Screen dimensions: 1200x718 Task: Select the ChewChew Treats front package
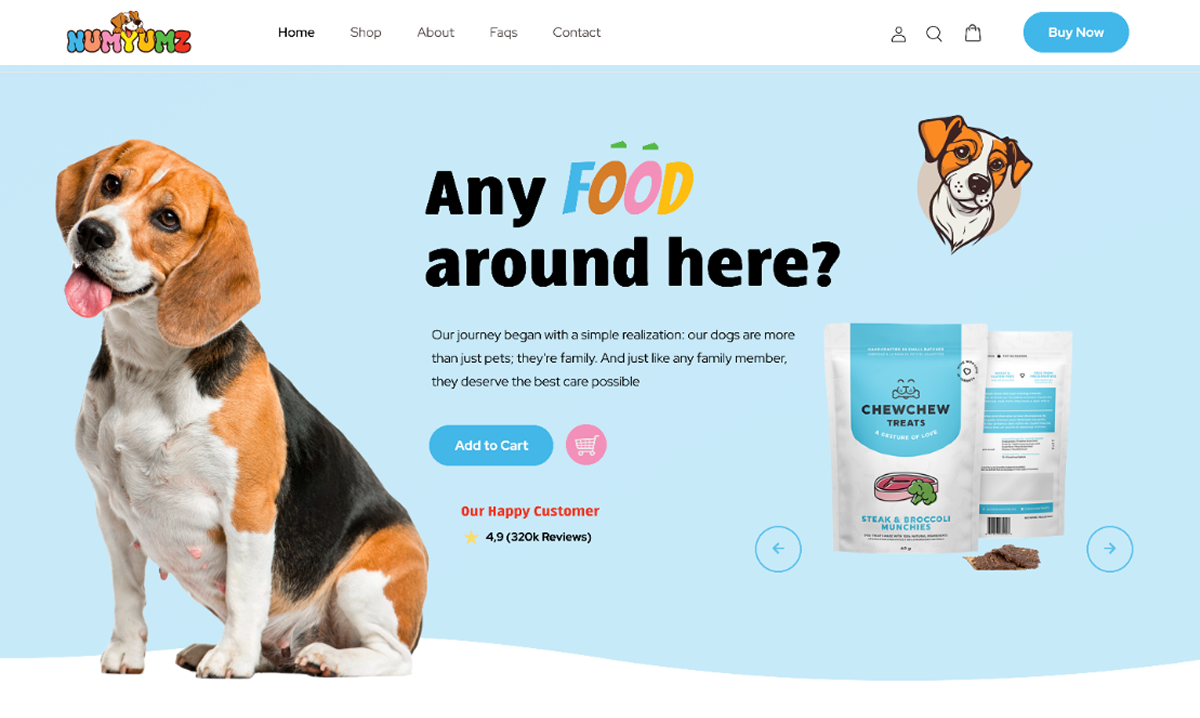tap(906, 438)
